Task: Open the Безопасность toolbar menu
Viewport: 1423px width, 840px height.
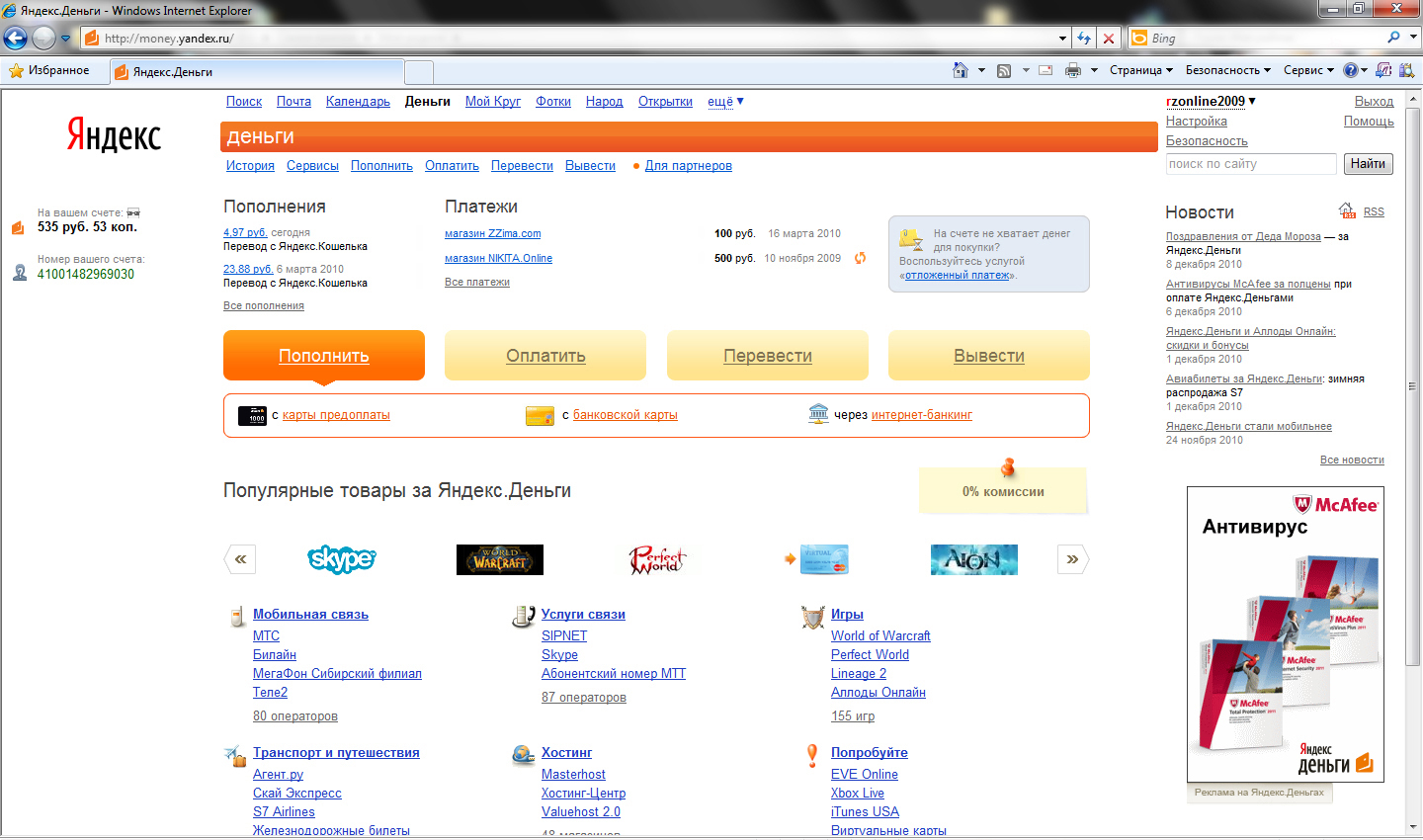Action: [x=1228, y=70]
